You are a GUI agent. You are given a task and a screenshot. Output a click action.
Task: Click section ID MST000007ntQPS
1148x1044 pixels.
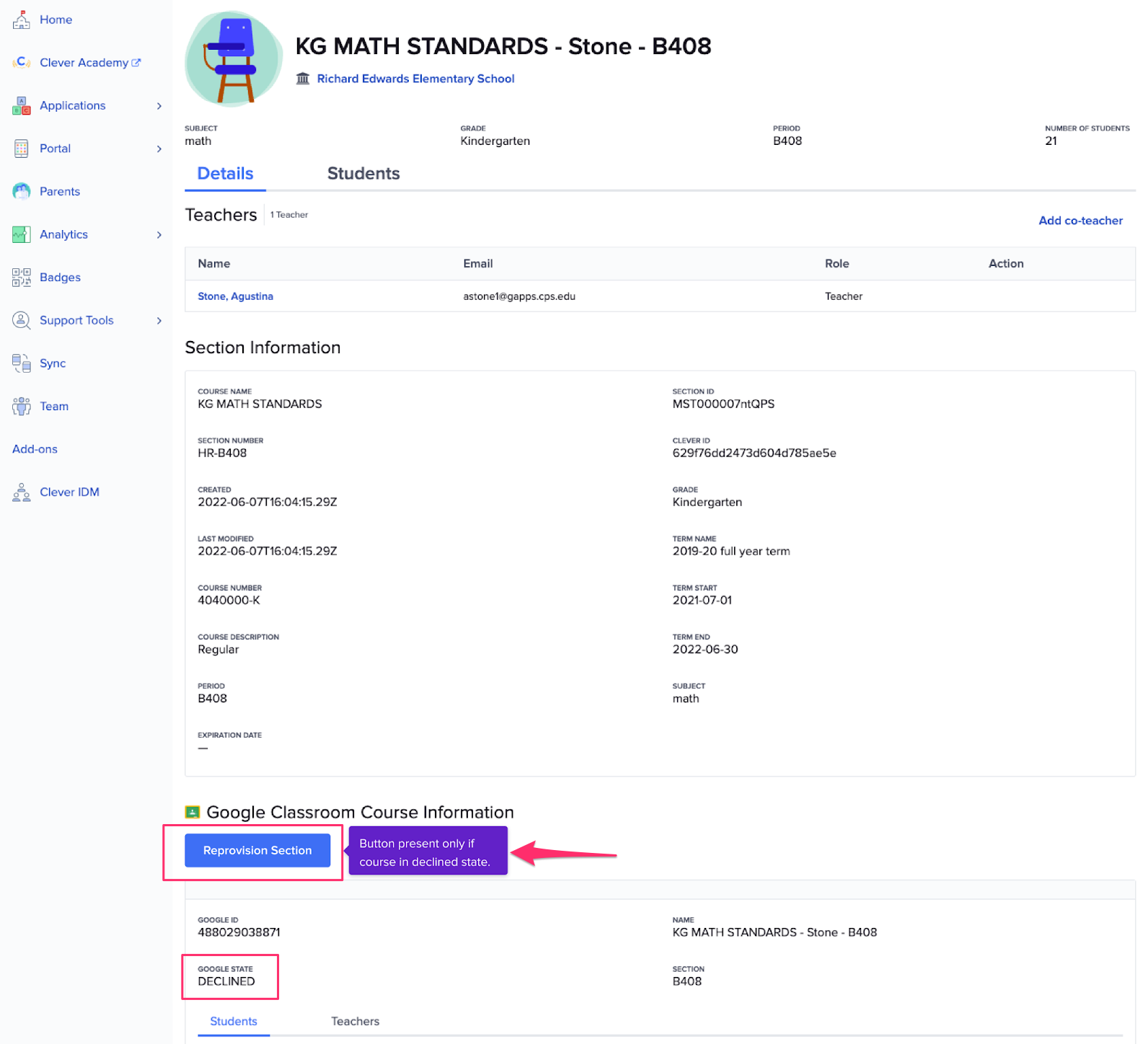pos(723,404)
